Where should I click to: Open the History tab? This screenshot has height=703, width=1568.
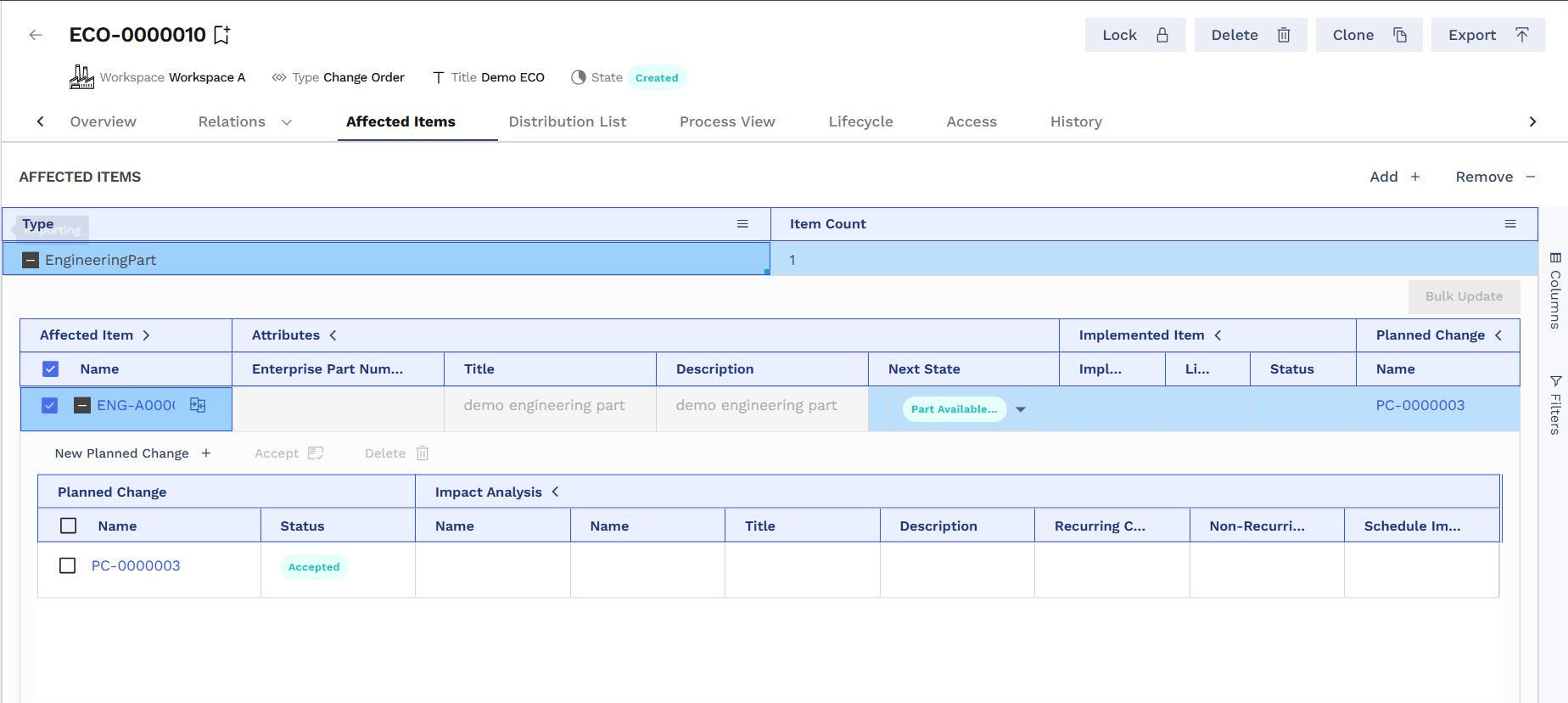1076,121
